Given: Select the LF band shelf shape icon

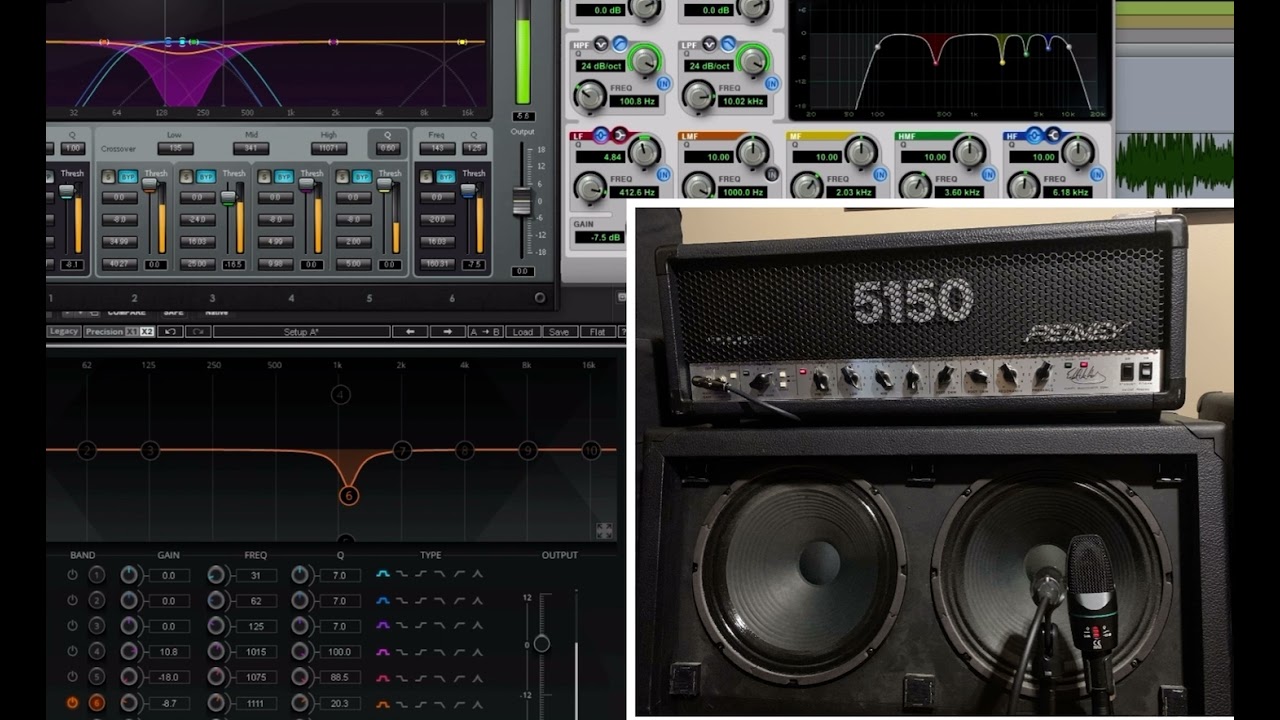Looking at the screenshot, I should 620,135.
